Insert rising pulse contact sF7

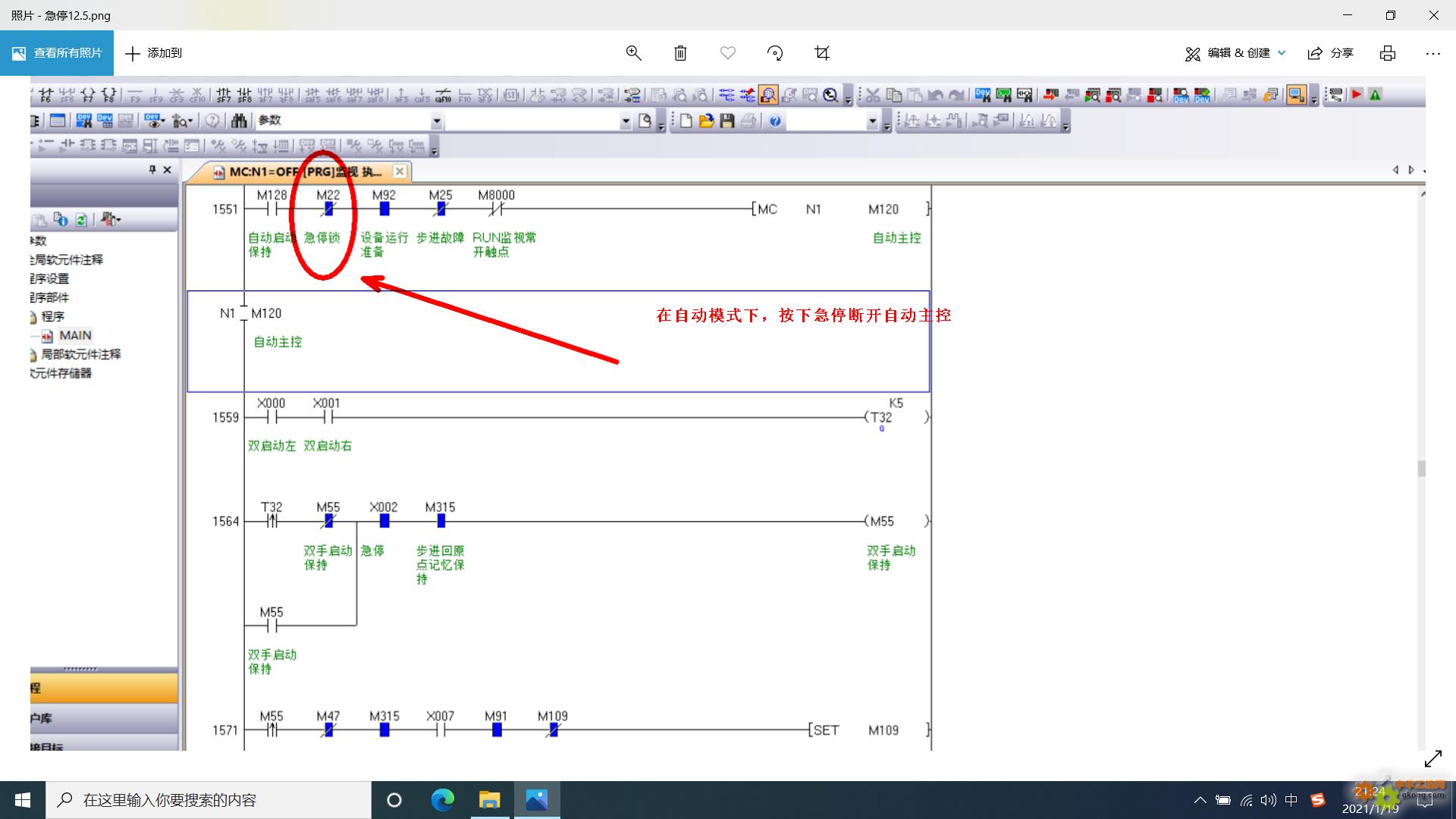[223, 95]
